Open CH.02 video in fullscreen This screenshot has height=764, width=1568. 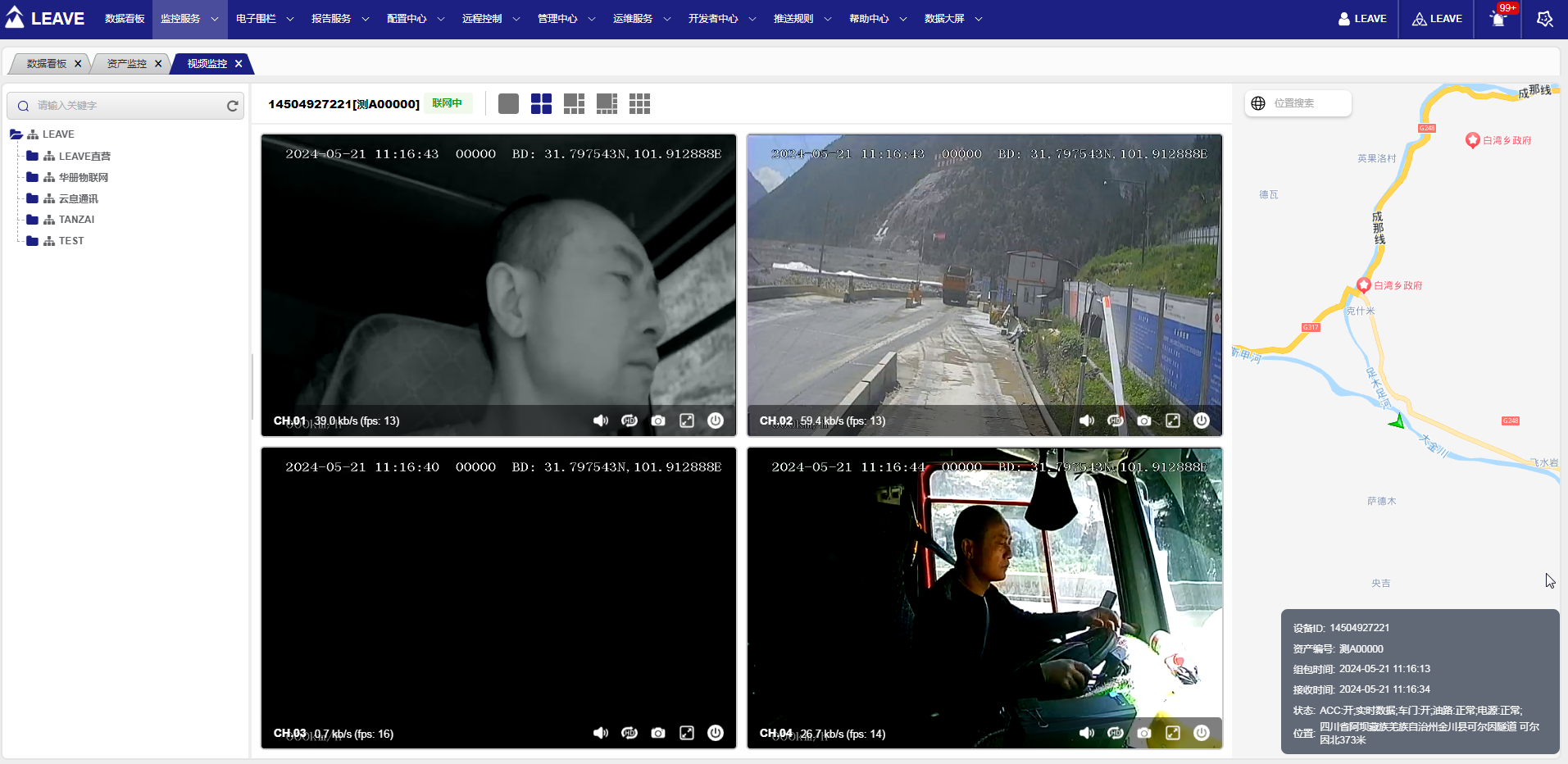[x=1173, y=421]
